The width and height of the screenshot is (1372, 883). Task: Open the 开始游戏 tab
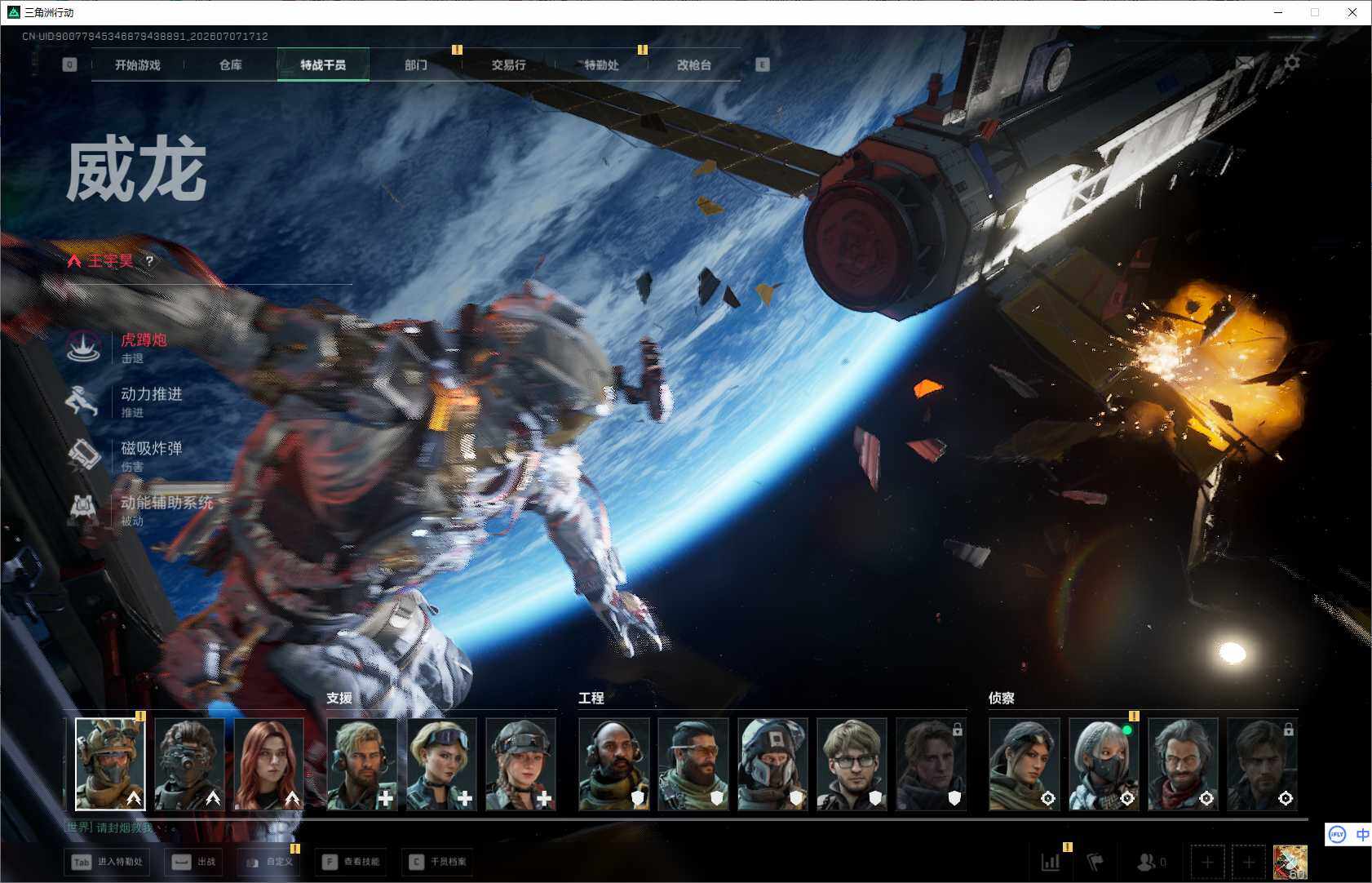tap(138, 65)
